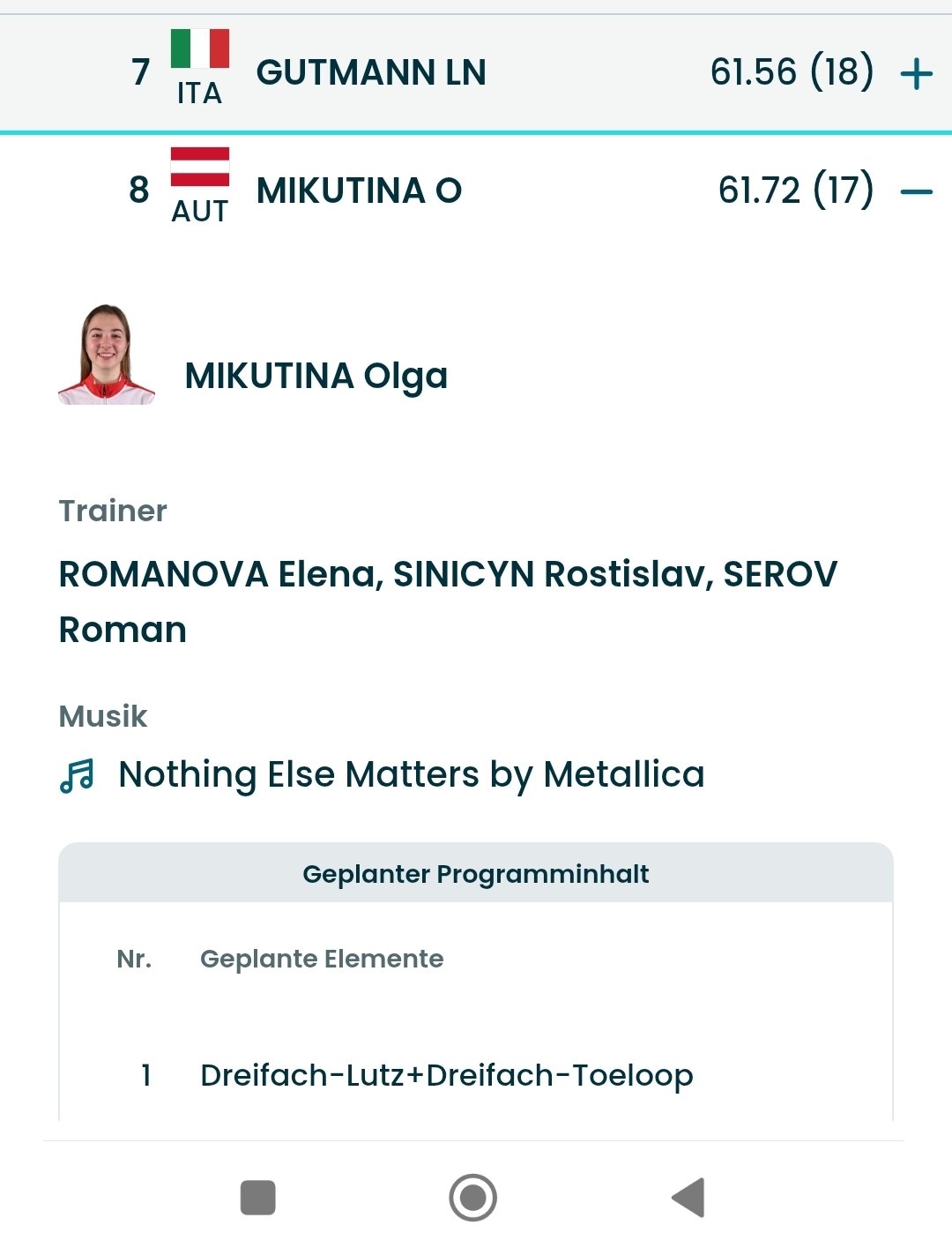Select the MIKUTINA O skater name
This screenshot has width=952, height=1255.
pyautogui.click(x=359, y=190)
